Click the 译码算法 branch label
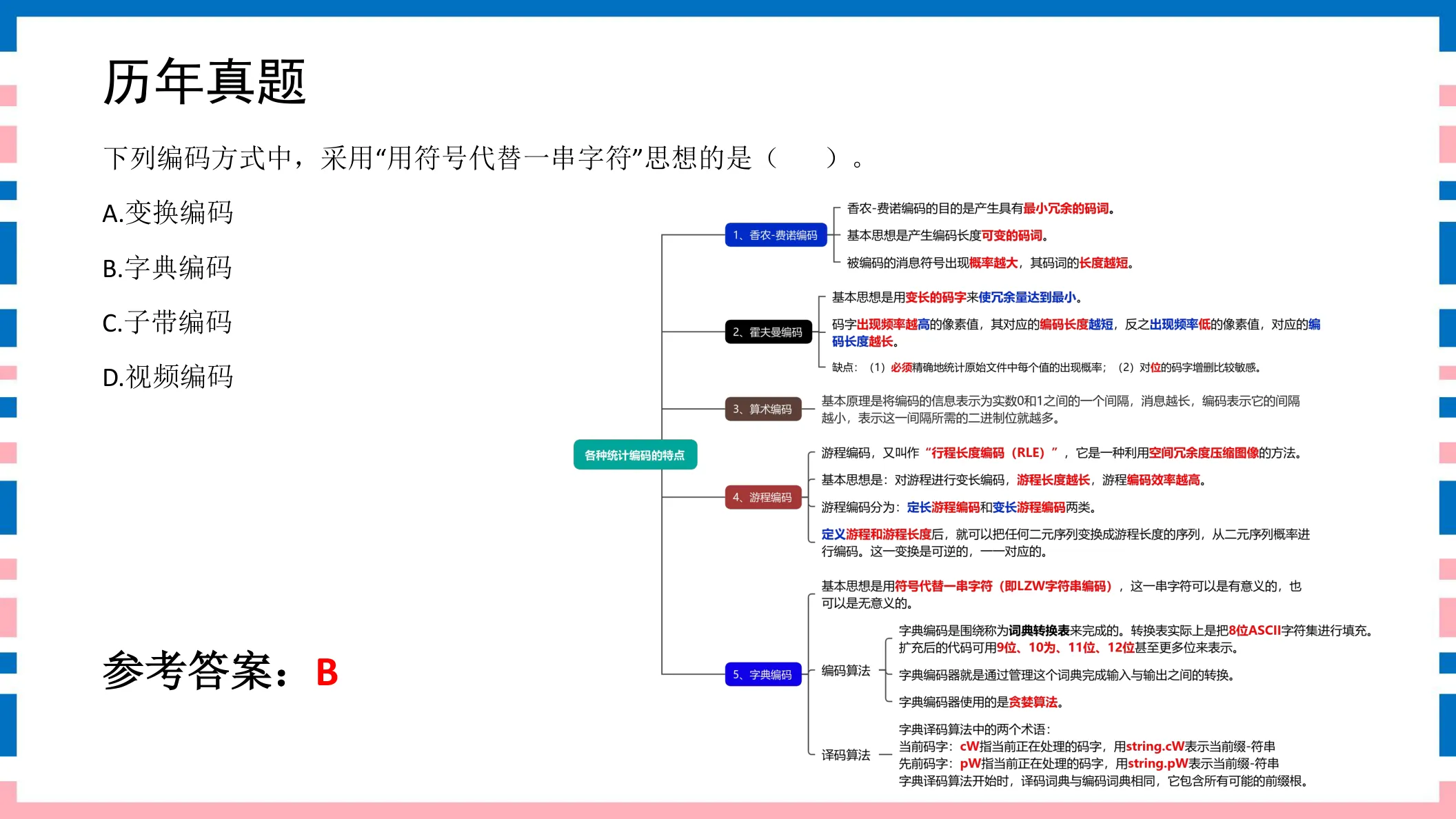The width and height of the screenshot is (1456, 819). pyautogui.click(x=846, y=756)
